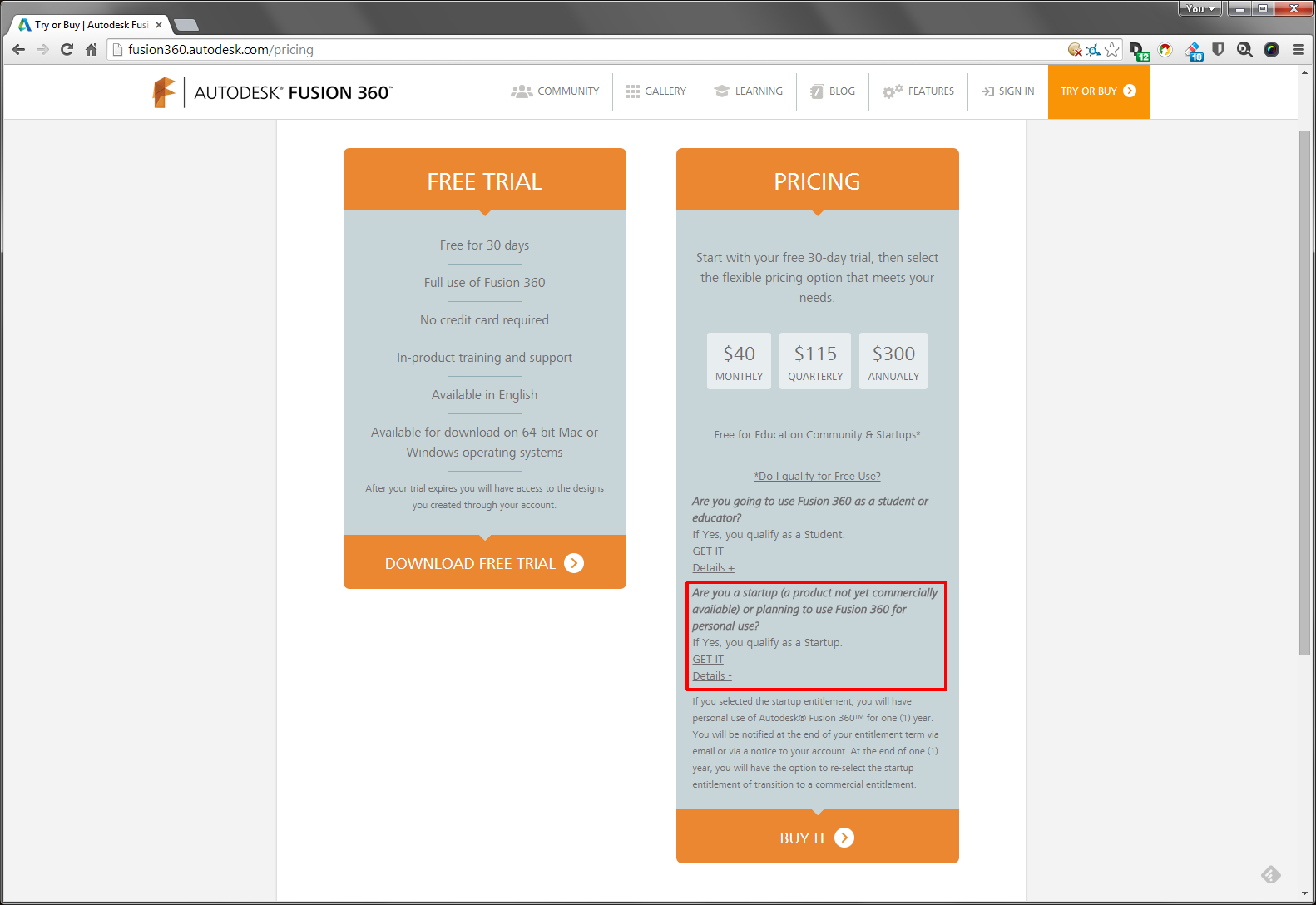
Task: Go to the Learning nav item
Action: pyautogui.click(x=749, y=91)
